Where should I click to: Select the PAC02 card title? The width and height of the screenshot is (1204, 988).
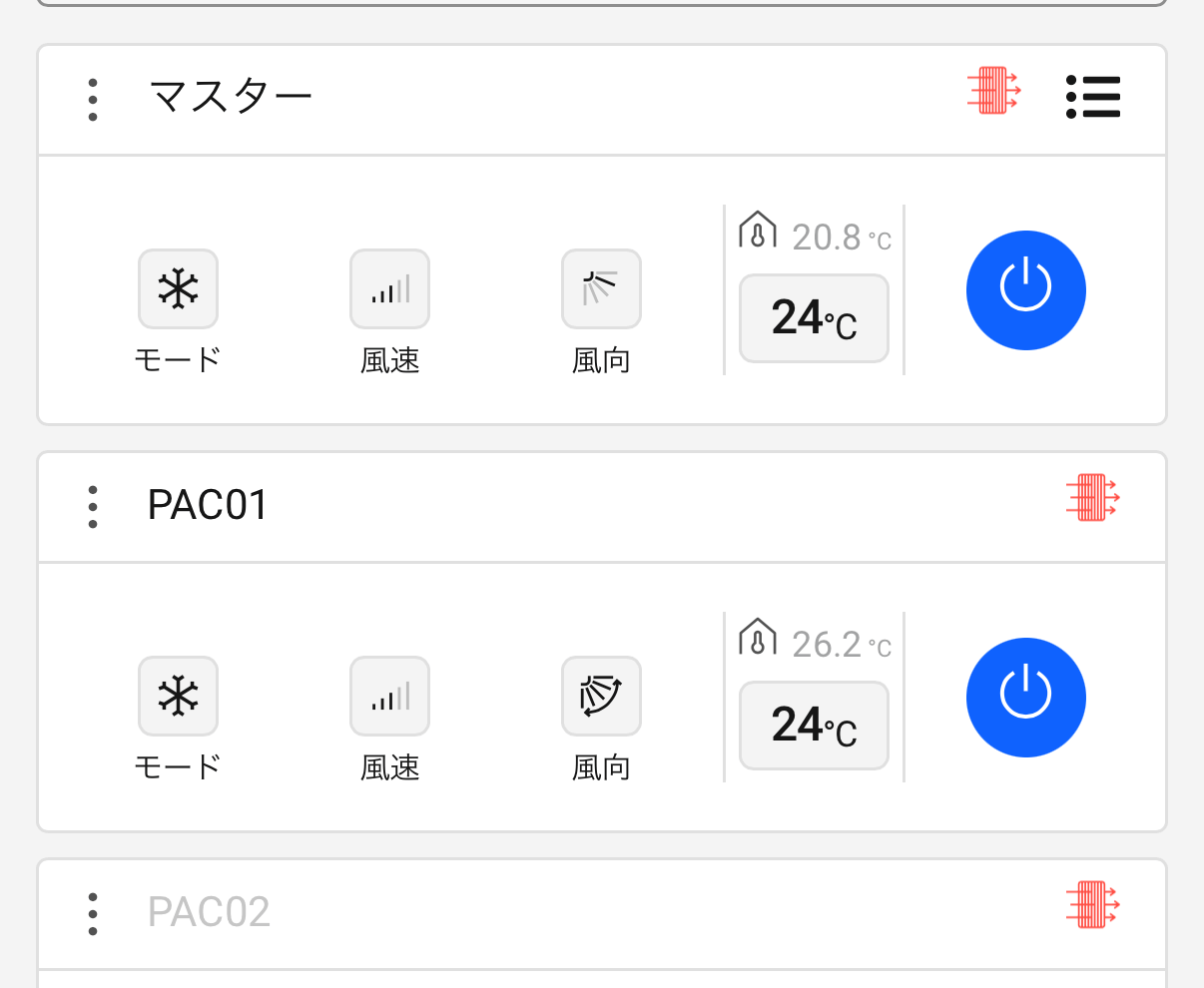coord(209,912)
